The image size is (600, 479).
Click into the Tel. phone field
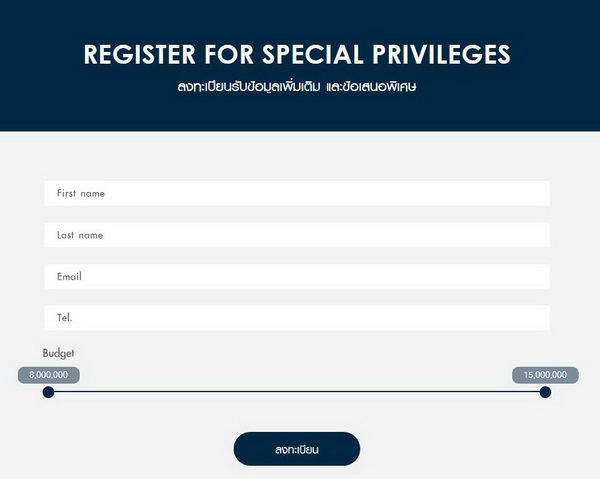pyautogui.click(x=297, y=318)
